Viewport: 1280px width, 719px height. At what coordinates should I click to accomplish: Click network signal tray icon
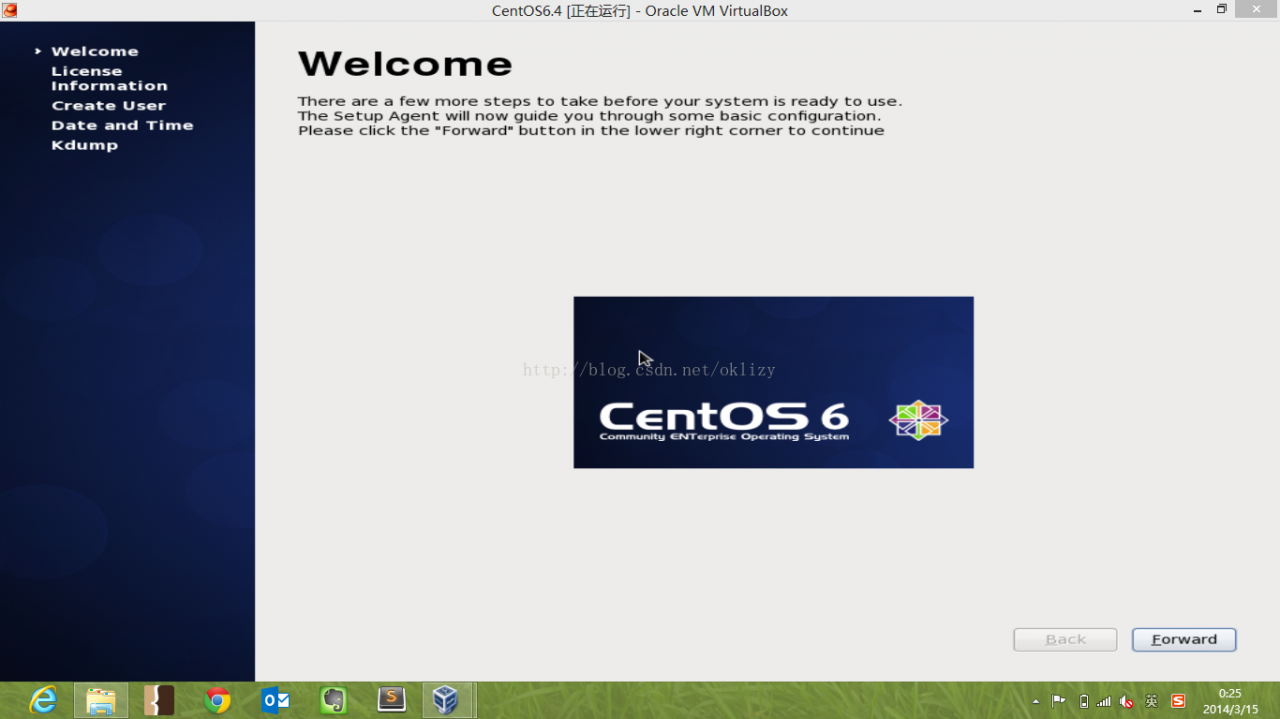point(1104,701)
